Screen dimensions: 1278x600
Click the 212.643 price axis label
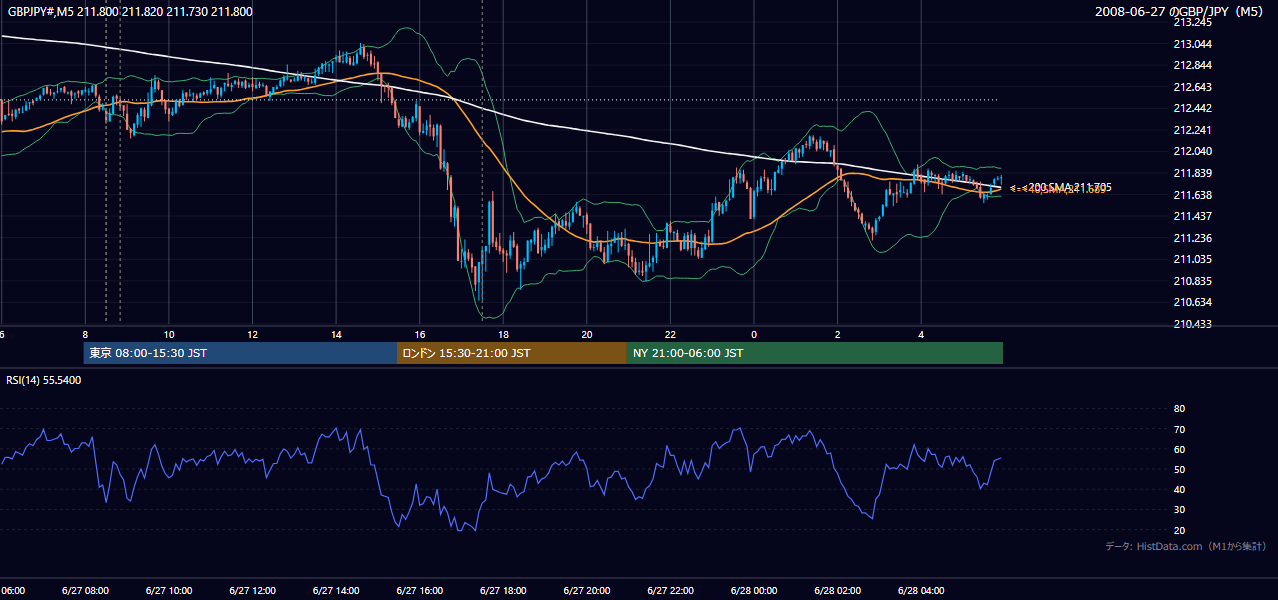tap(1192, 87)
